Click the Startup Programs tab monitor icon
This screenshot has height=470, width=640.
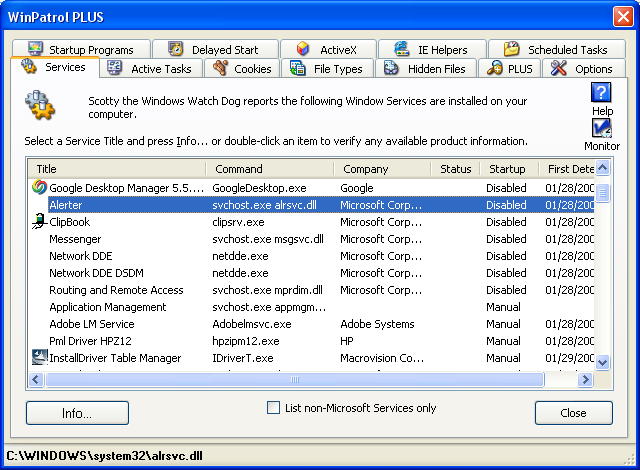[36, 49]
